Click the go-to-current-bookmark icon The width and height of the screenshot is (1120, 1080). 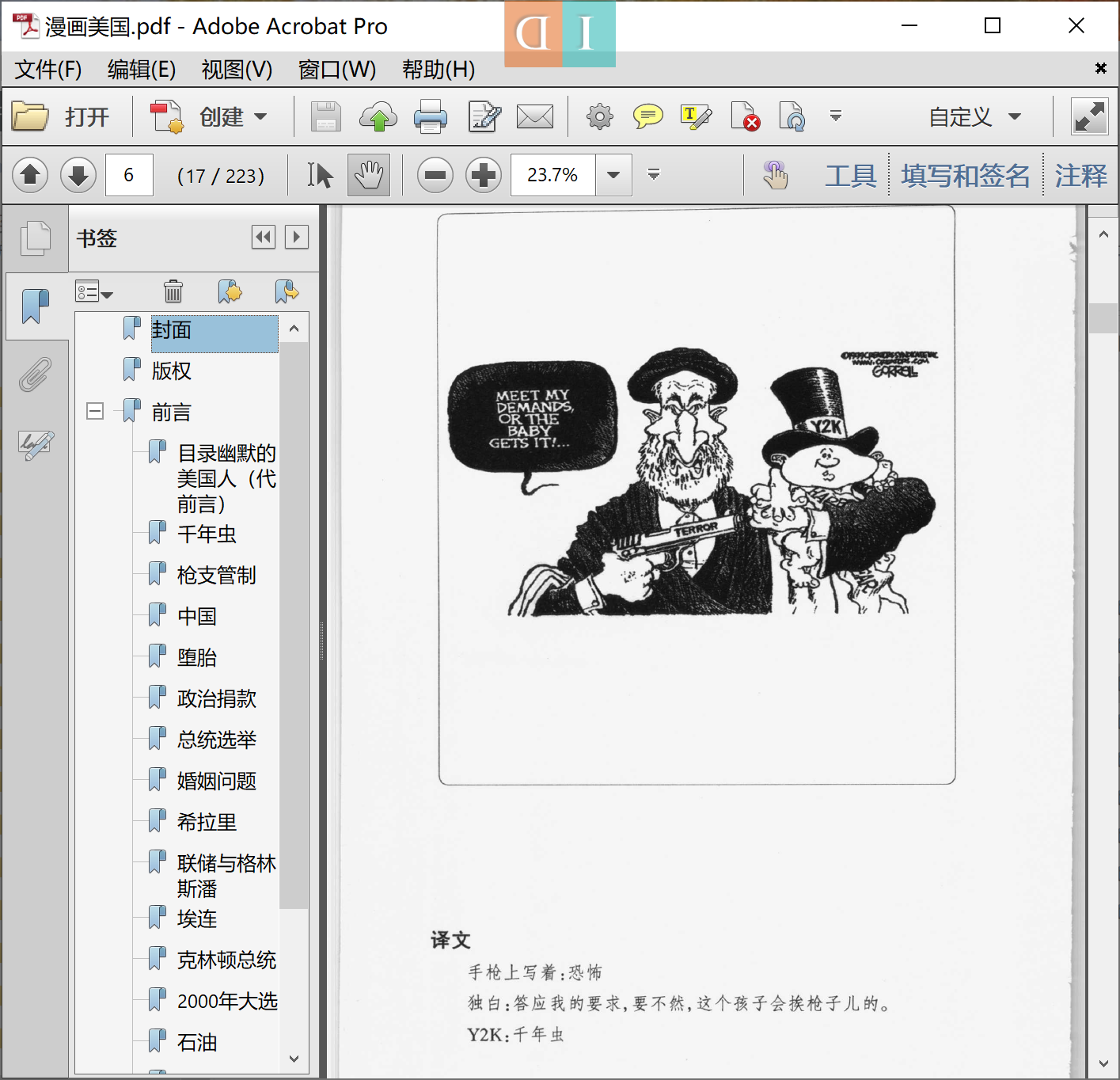pos(287,291)
